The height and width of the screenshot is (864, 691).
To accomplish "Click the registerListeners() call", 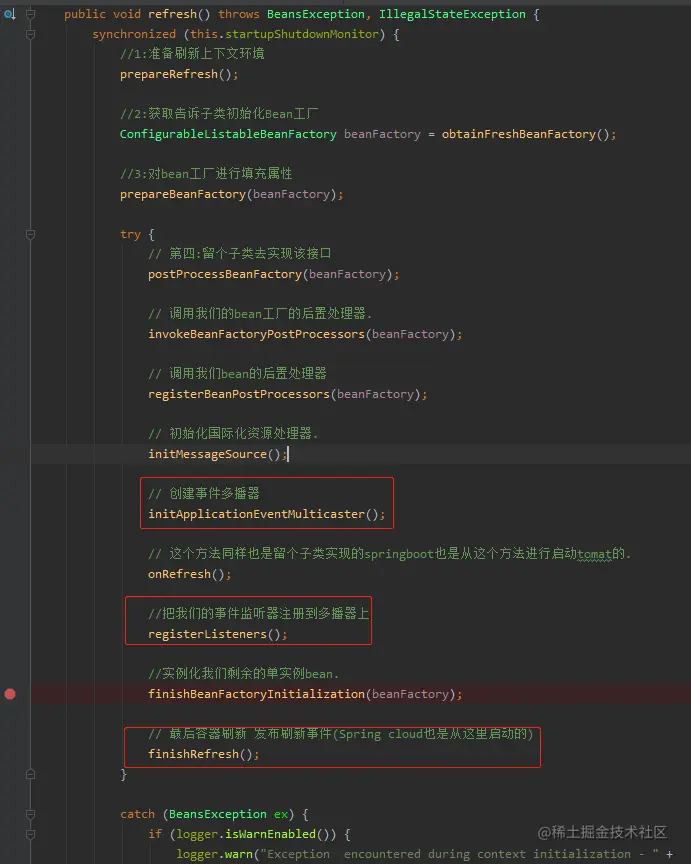I will tap(217, 634).
